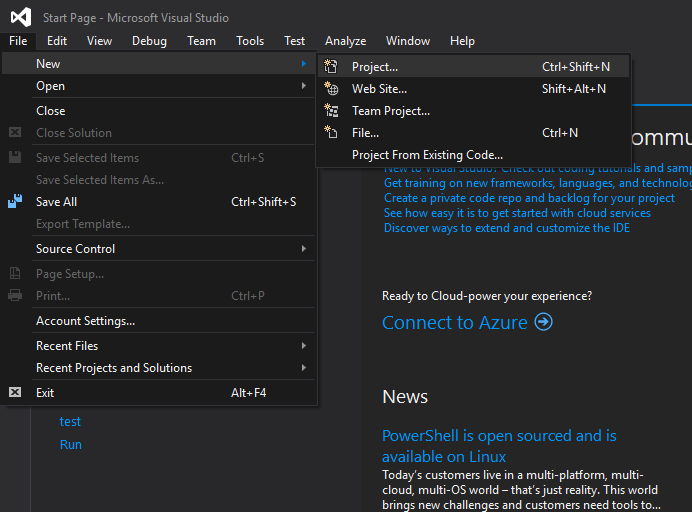Select the New entry in File menu
The width and height of the screenshot is (692, 512).
pyautogui.click(x=159, y=64)
